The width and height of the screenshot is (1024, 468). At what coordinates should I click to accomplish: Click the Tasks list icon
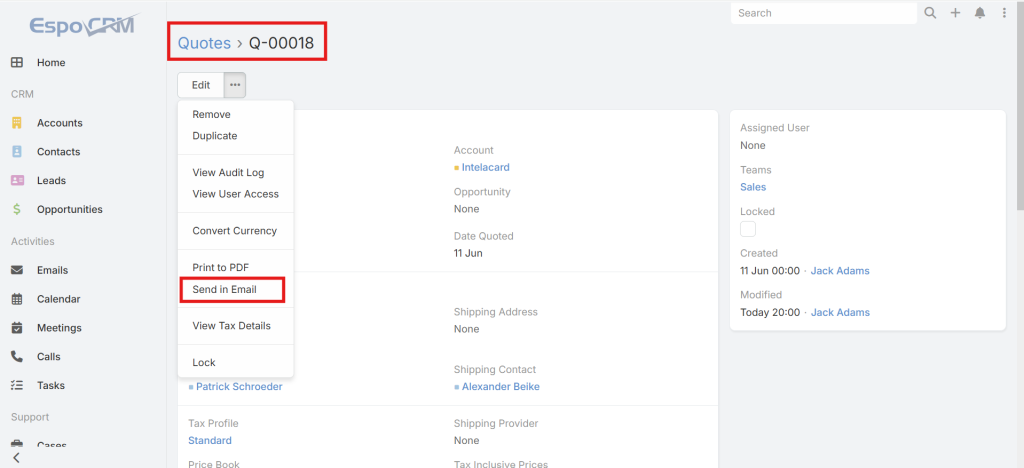17,385
